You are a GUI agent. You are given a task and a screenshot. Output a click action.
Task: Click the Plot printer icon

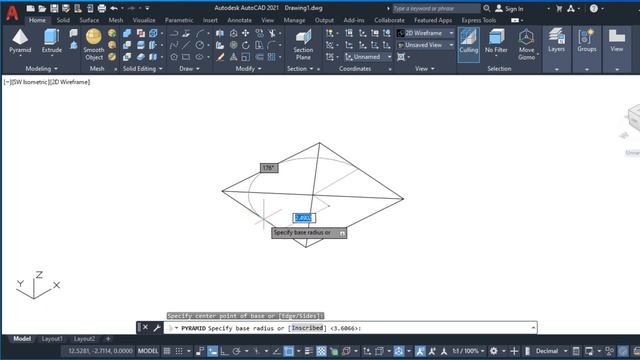tap(102, 8)
